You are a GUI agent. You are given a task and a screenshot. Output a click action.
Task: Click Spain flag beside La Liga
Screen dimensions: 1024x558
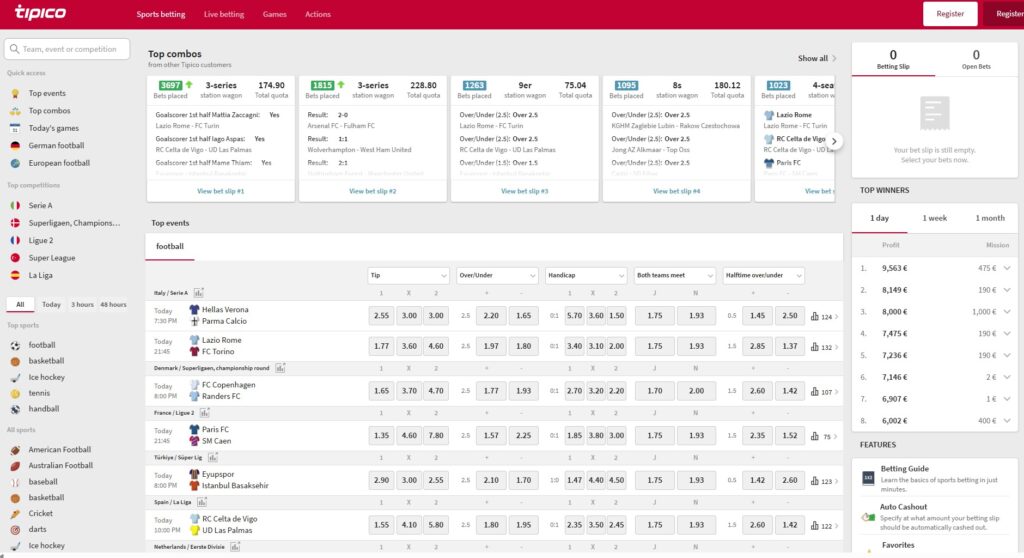pyautogui.click(x=15, y=275)
